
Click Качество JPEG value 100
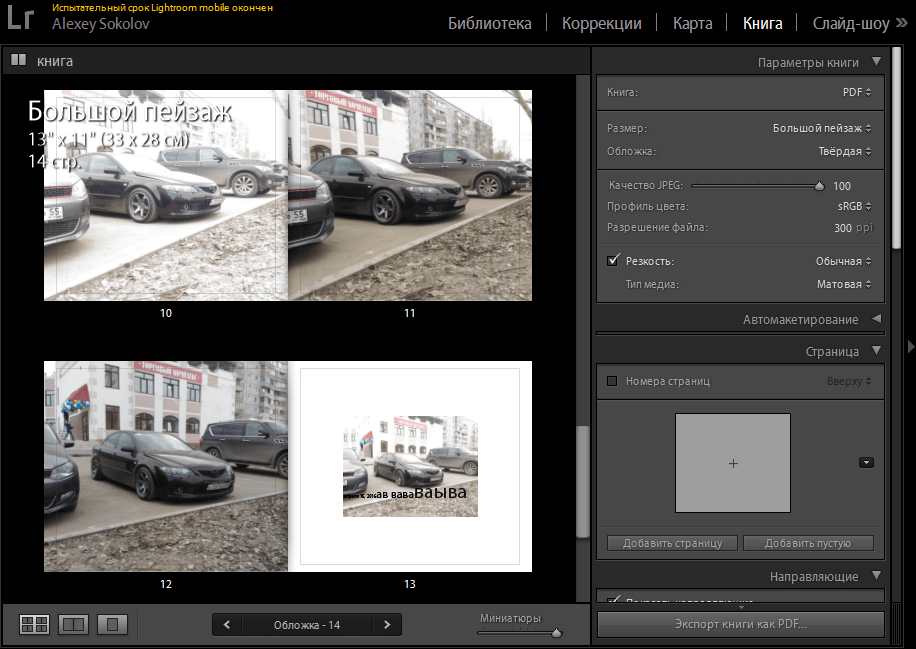(x=842, y=186)
